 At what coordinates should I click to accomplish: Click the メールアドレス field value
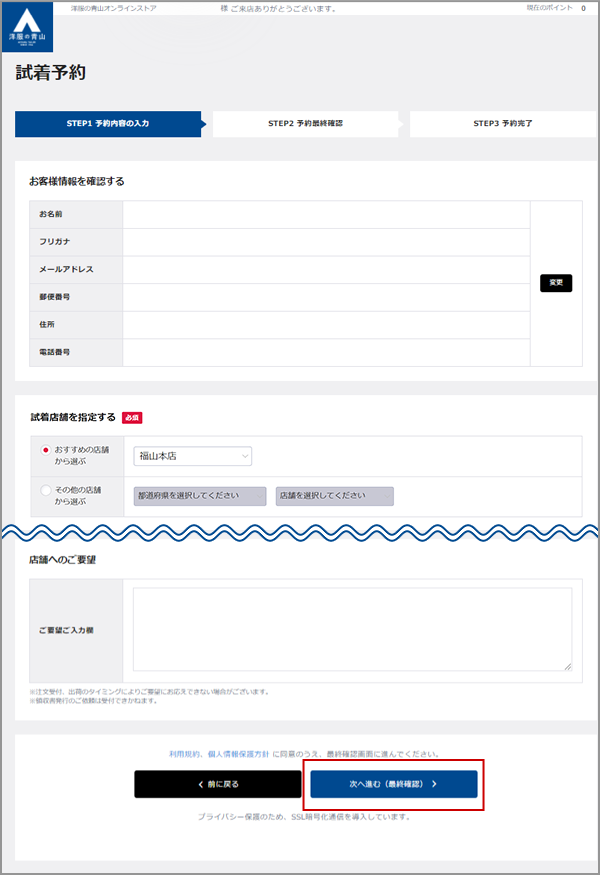click(326, 269)
